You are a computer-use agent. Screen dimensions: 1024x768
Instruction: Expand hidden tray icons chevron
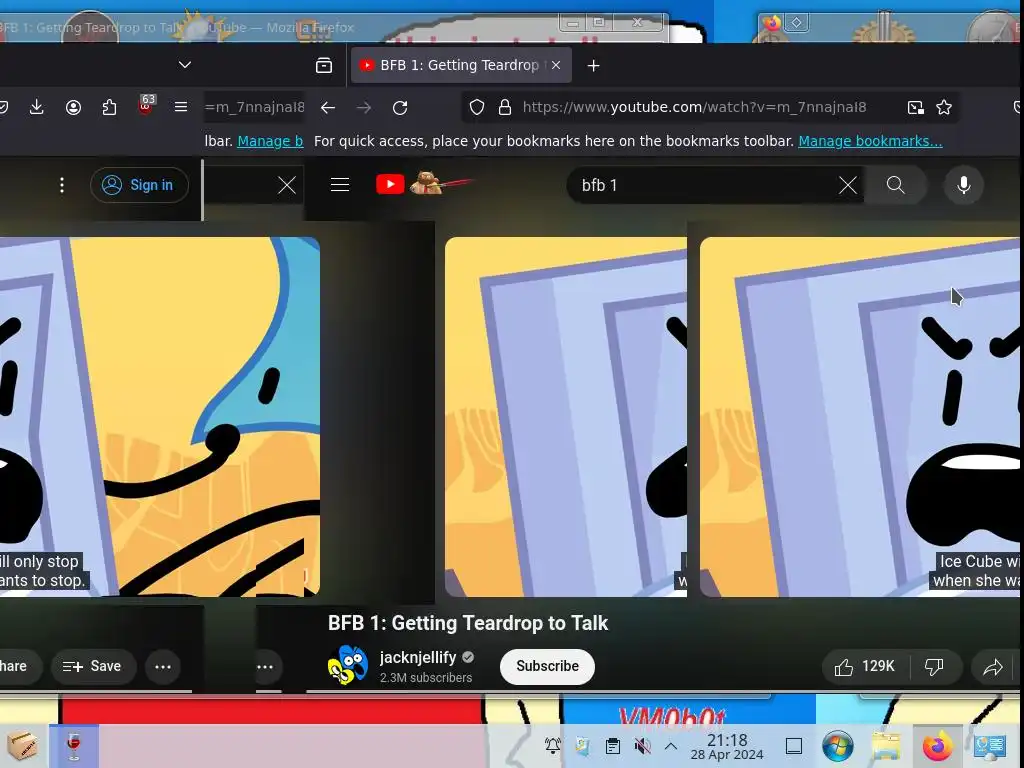[671, 746]
